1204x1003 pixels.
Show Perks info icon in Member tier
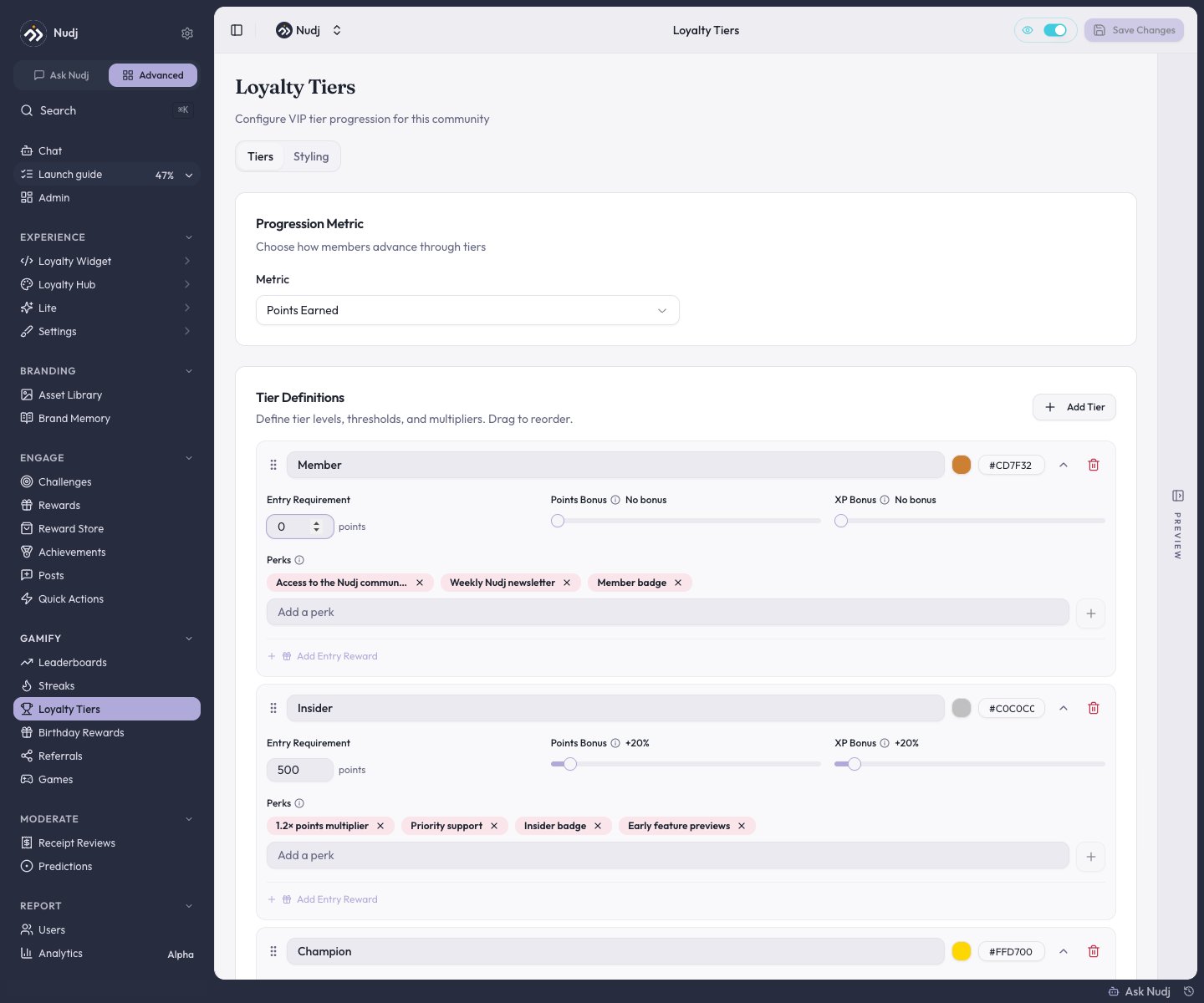pyautogui.click(x=299, y=560)
